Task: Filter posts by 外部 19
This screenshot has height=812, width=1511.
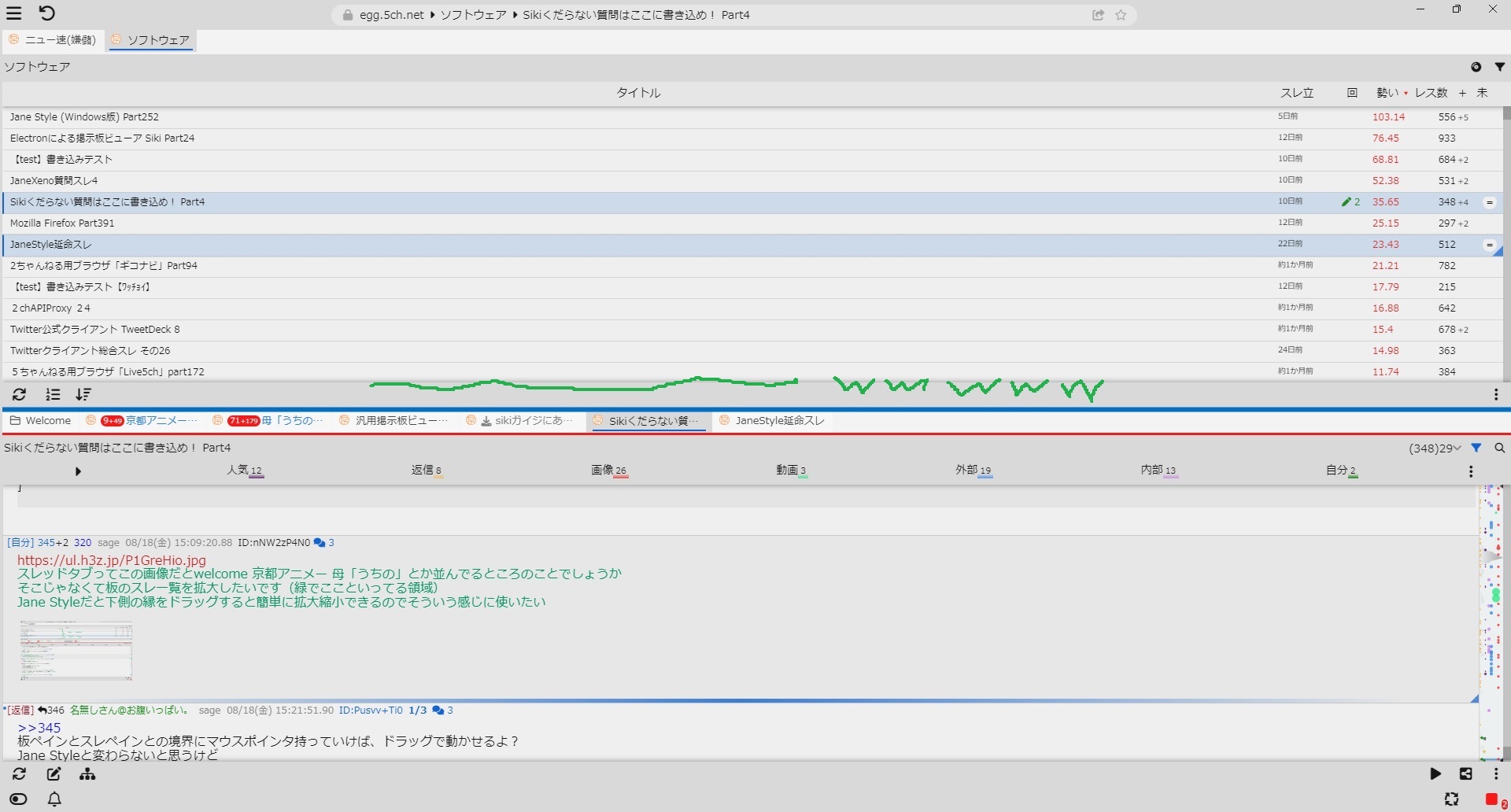Action: (973, 471)
